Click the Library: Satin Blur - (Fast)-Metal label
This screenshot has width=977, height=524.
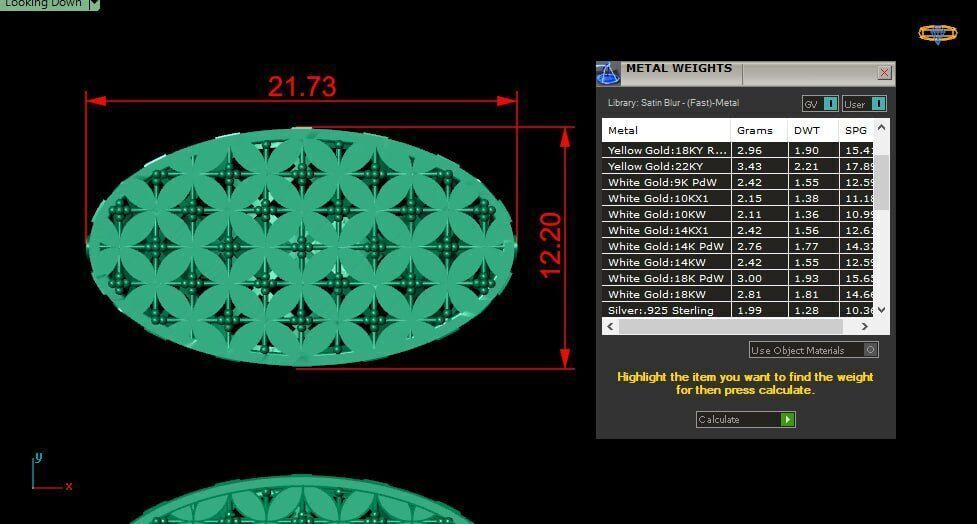673,103
